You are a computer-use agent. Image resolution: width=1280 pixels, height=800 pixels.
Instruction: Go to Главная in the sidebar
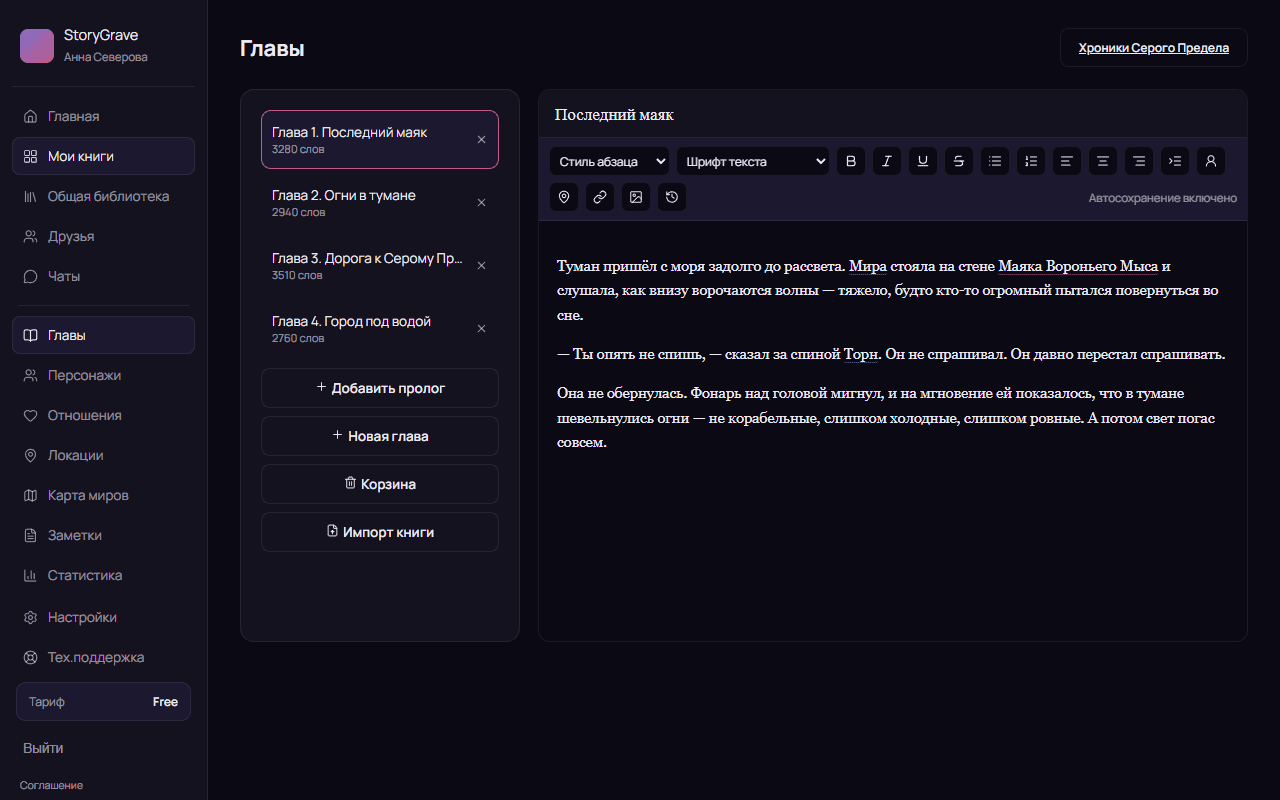[x=103, y=116]
